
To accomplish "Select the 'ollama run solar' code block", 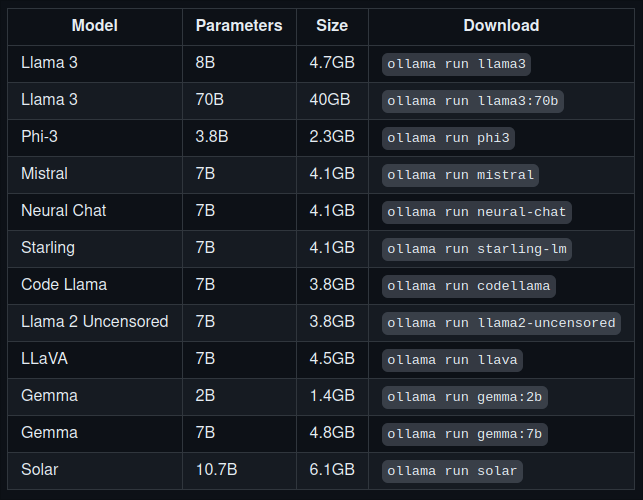I will tap(452, 471).
